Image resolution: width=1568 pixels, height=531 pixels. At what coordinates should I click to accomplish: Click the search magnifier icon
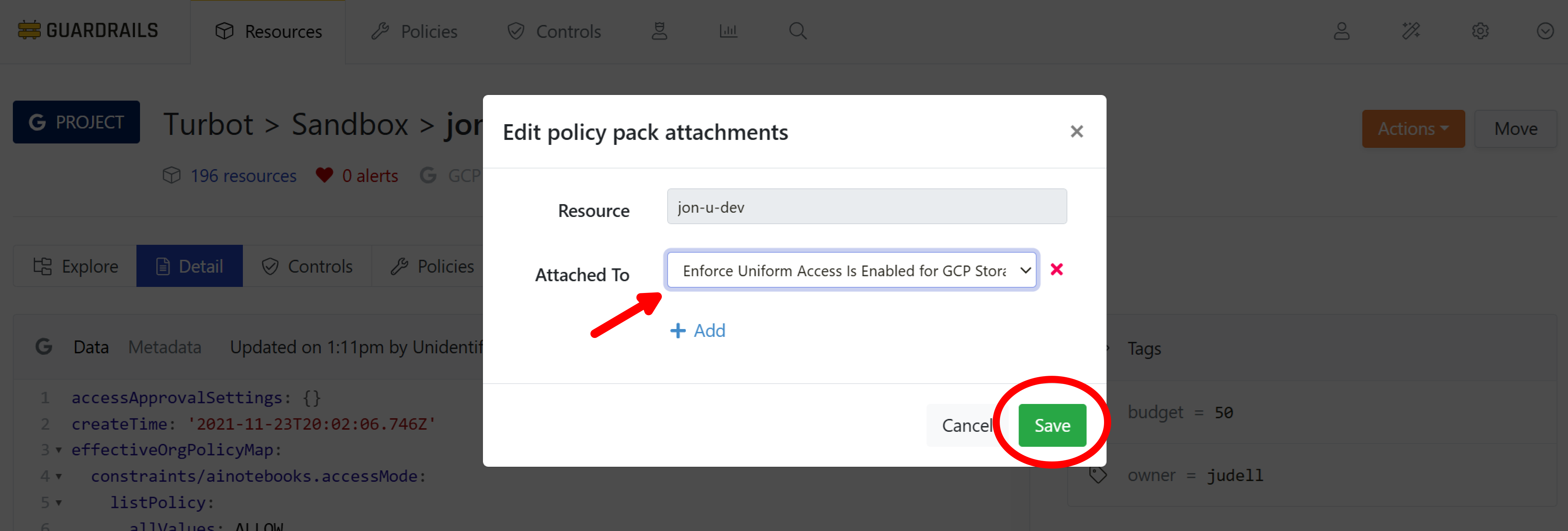(797, 31)
